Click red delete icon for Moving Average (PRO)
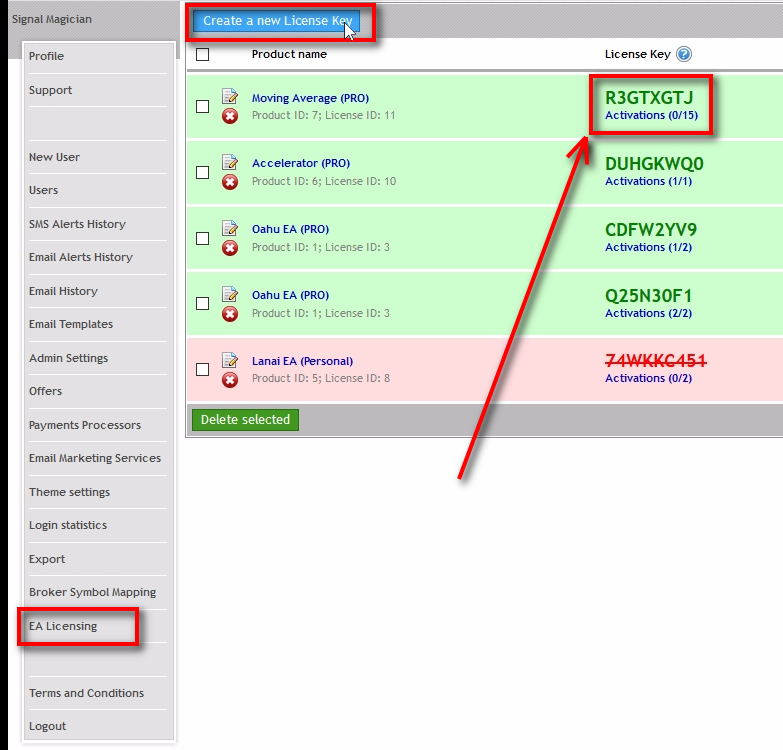 [230, 116]
